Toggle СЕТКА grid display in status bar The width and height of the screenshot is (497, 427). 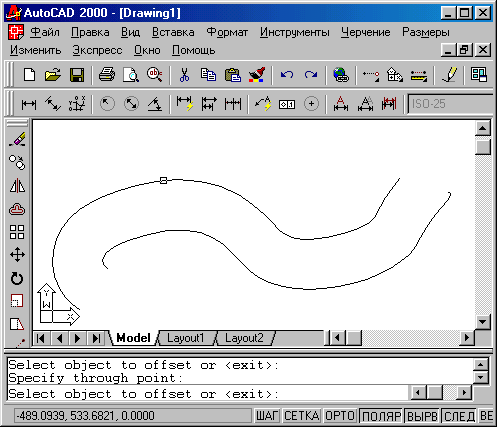[301, 416]
